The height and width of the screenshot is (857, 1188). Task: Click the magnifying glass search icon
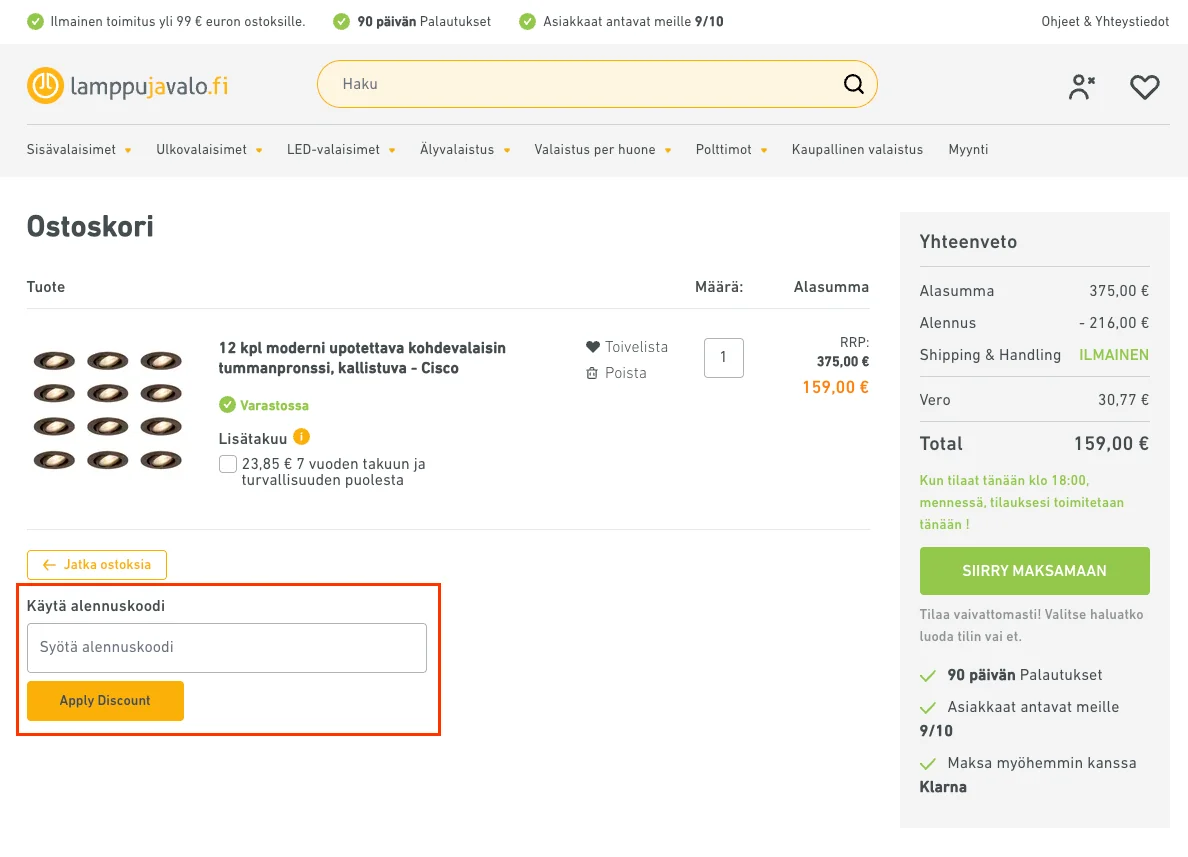pos(853,84)
